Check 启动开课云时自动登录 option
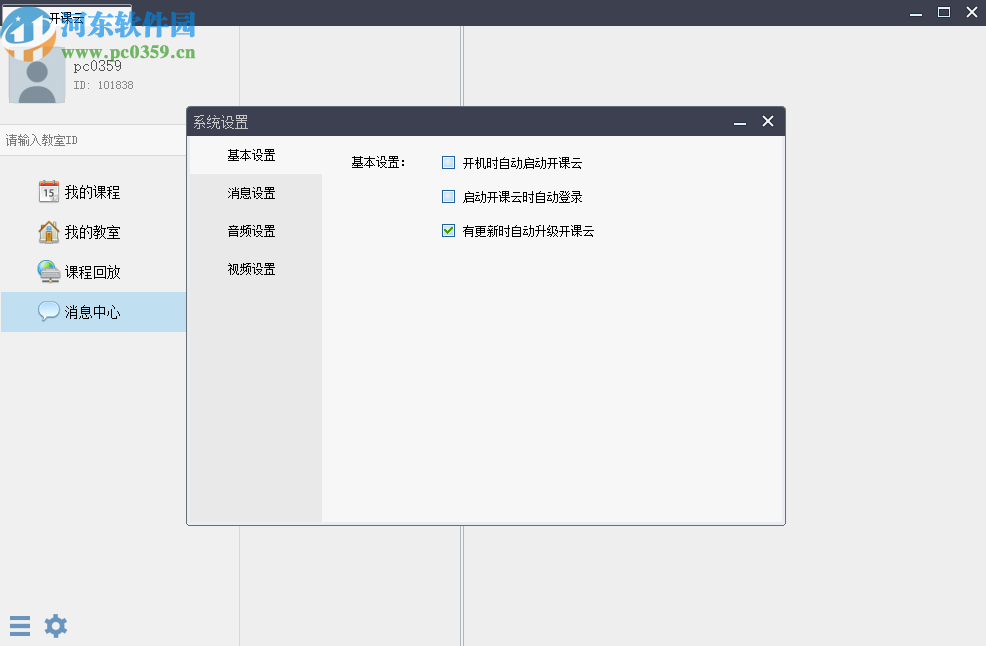 pyautogui.click(x=447, y=196)
